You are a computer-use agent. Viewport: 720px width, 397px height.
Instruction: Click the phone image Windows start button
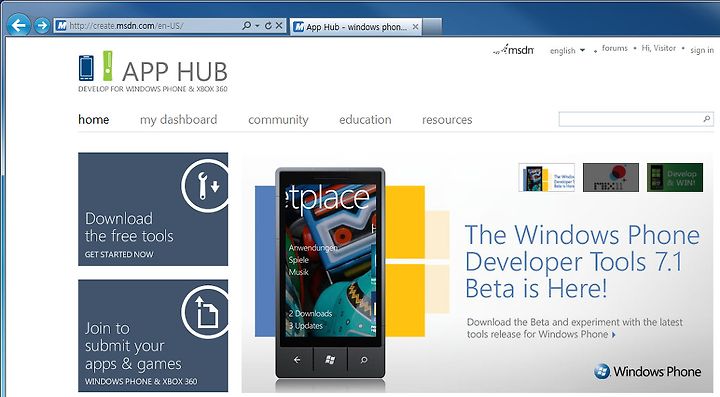tap(330, 360)
